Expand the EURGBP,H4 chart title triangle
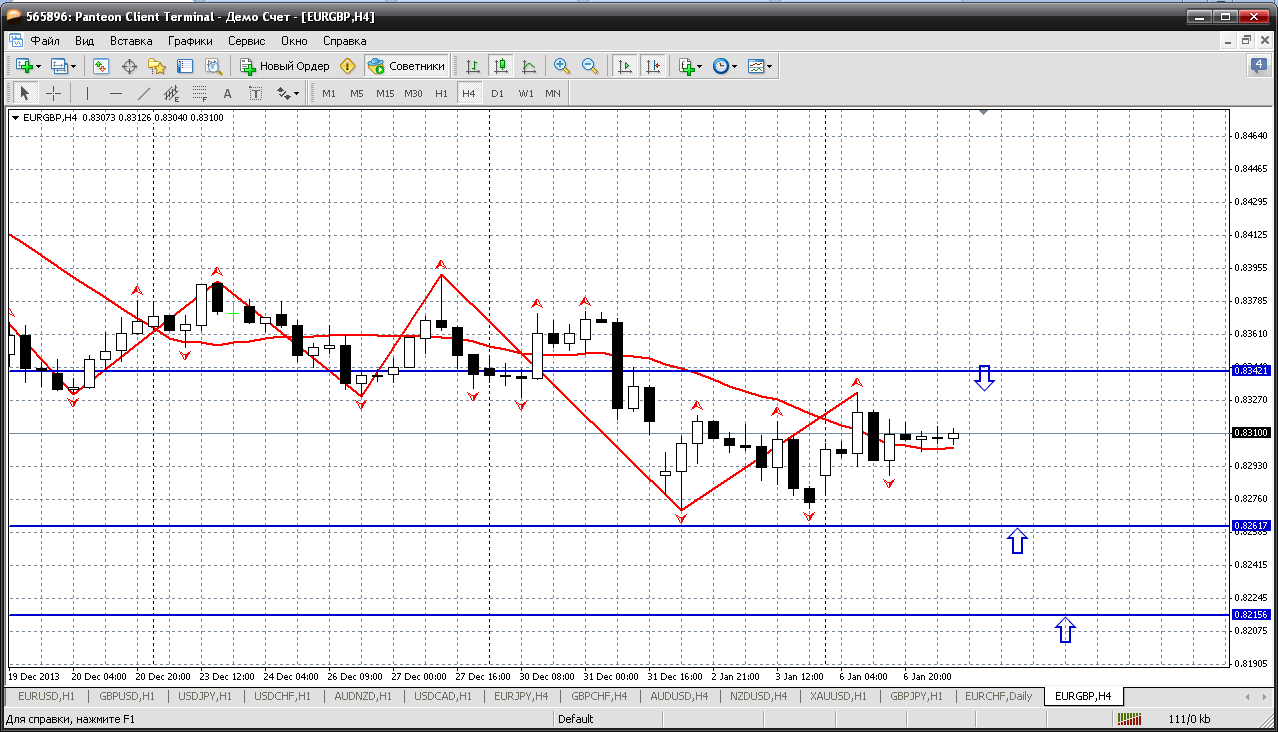This screenshot has width=1278, height=732. coord(16,118)
